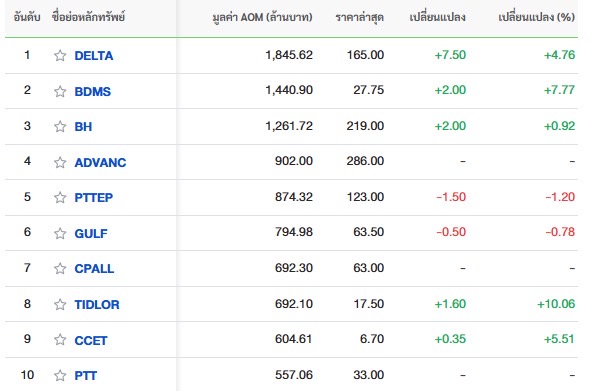This screenshot has height=391, width=598.
Task: Click the ชื่อย่อหลักทรัพย์ column header
Action: [x=88, y=17]
